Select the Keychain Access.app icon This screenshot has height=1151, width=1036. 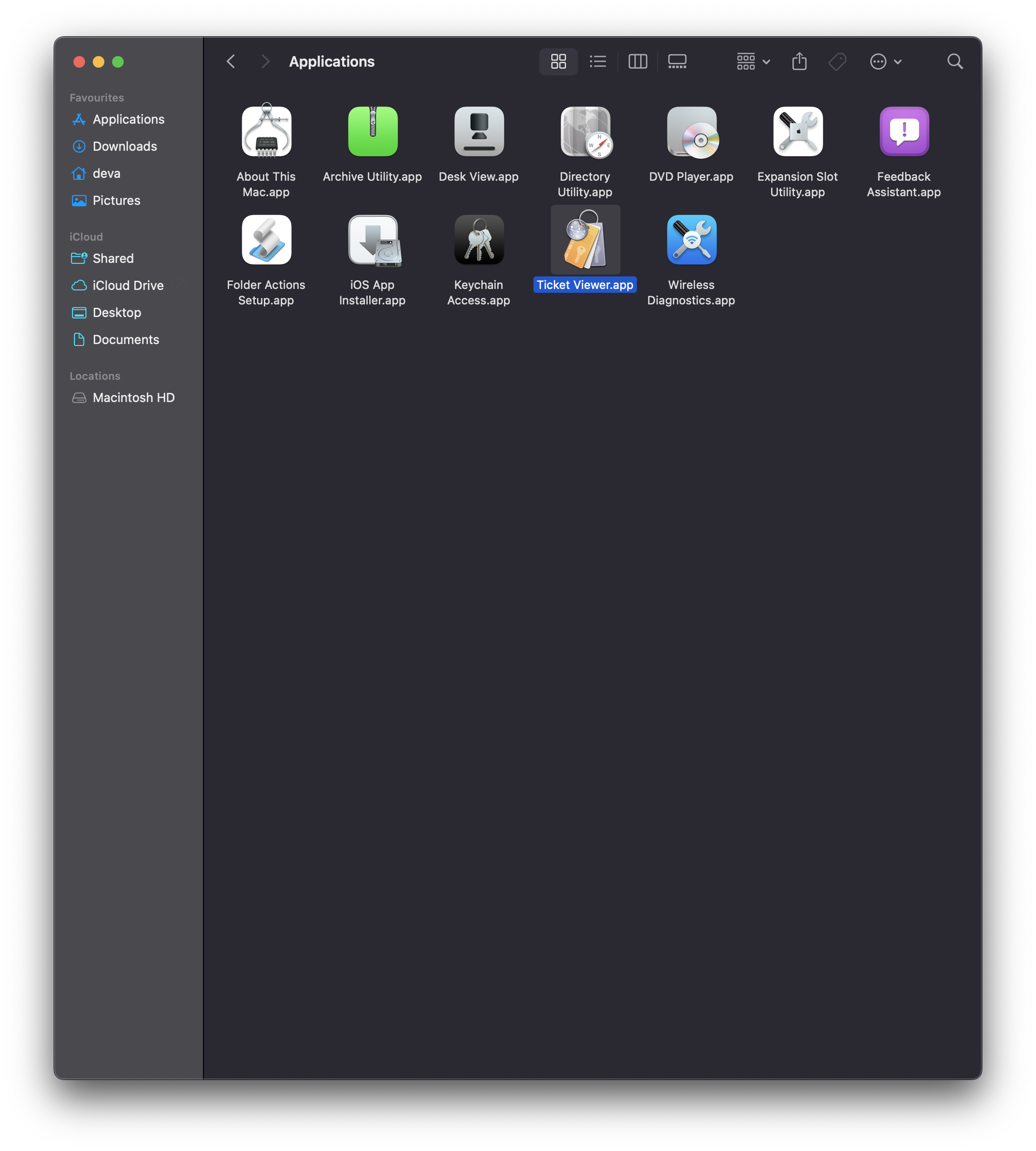pyautogui.click(x=479, y=240)
